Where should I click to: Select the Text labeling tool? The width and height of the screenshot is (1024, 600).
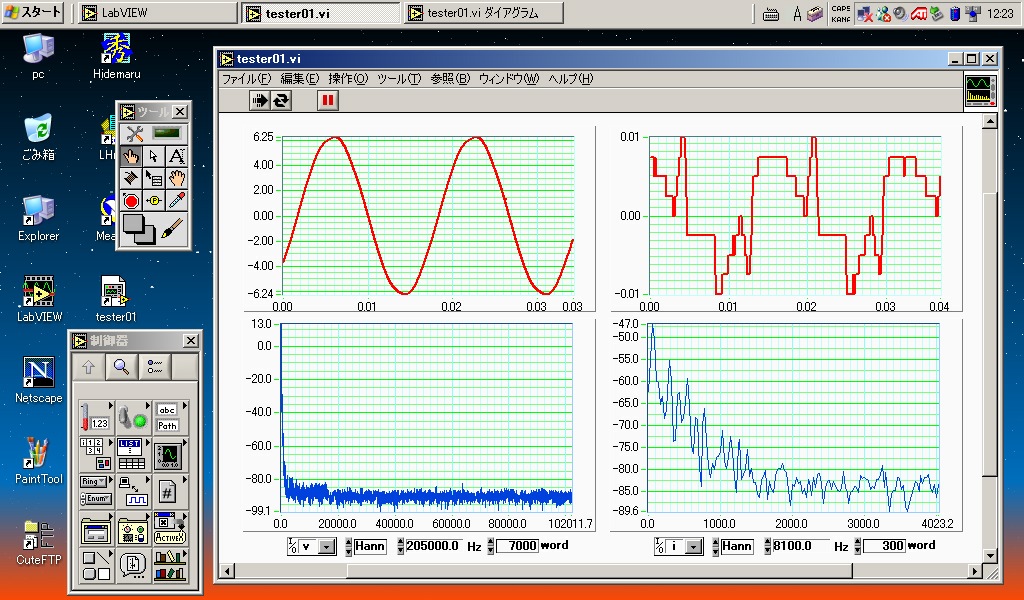pos(176,156)
